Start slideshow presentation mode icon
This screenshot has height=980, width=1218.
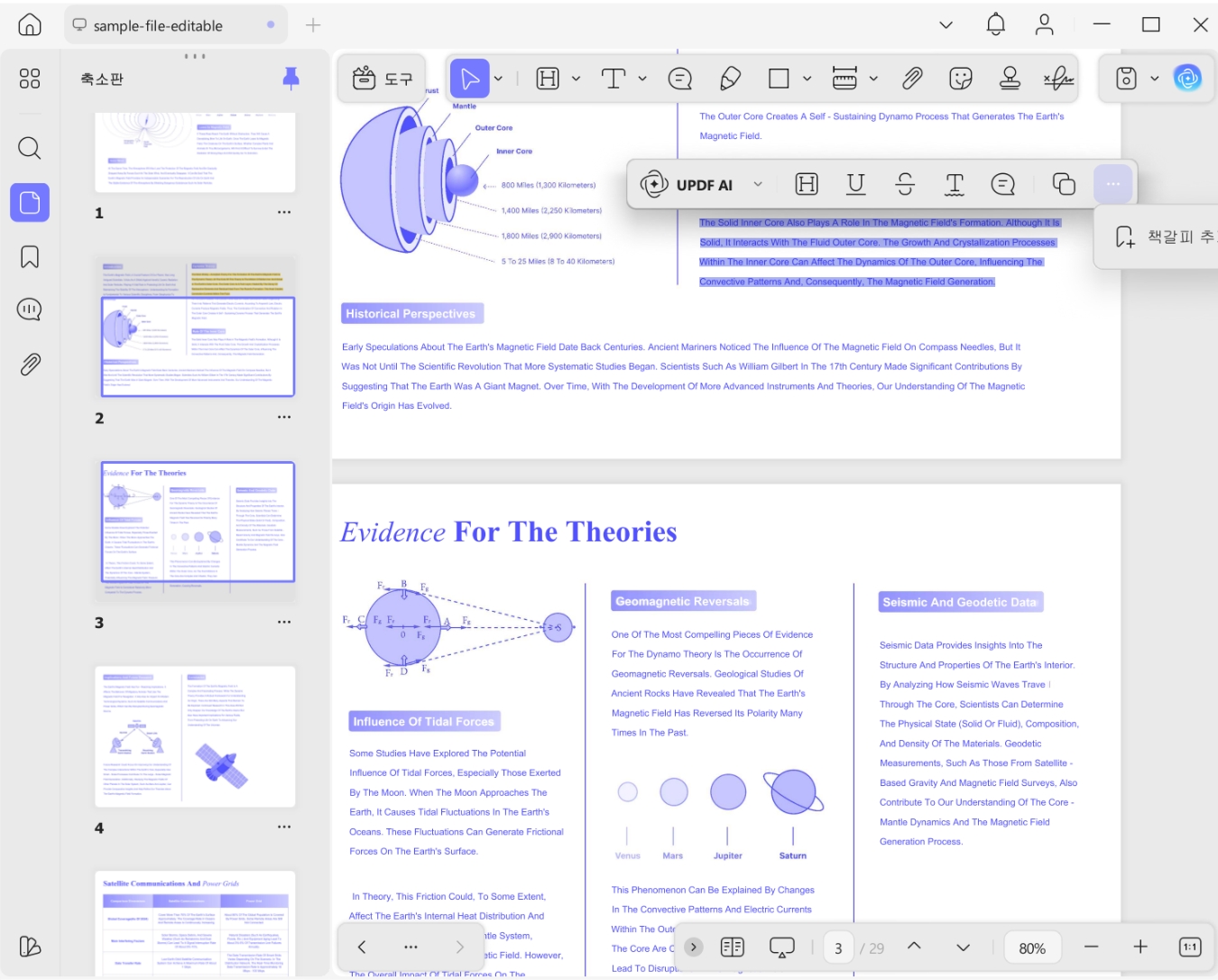(781, 948)
